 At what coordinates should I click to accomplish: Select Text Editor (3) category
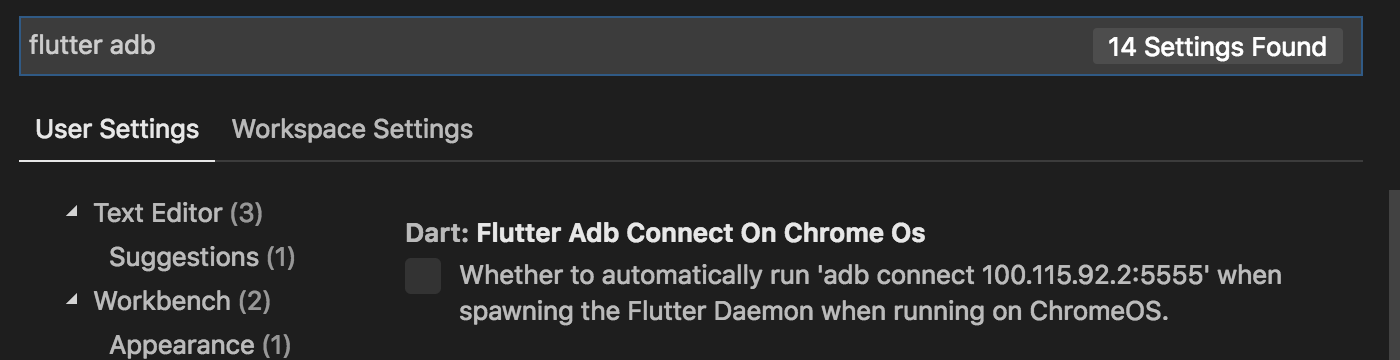tap(178, 213)
